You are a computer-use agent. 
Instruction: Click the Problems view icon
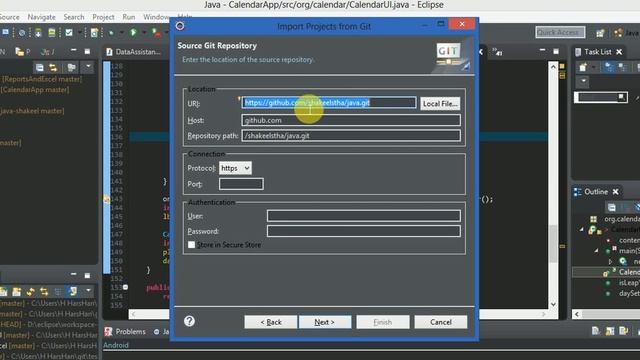tap(108, 331)
